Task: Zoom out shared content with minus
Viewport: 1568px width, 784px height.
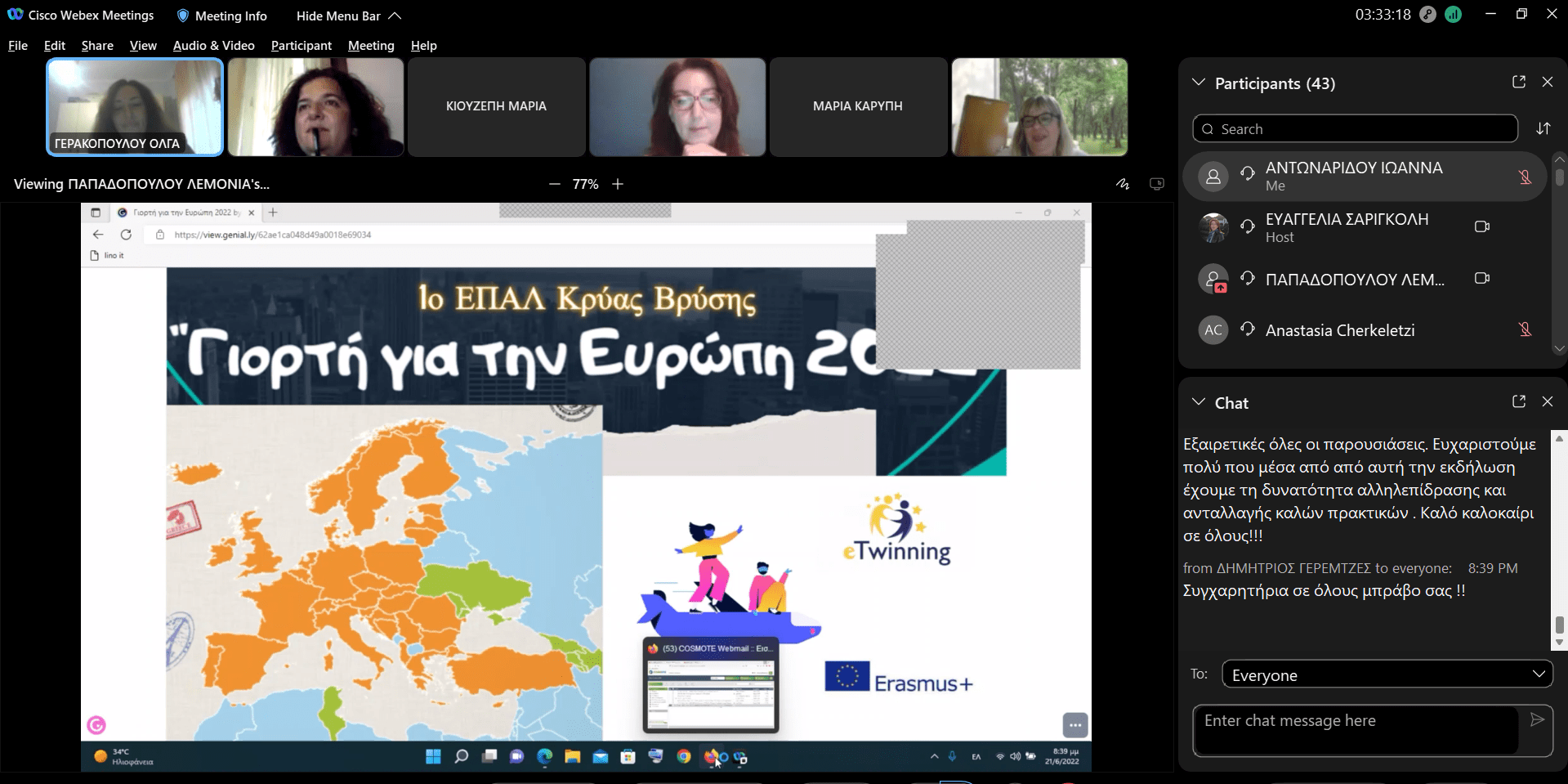Action: [x=555, y=185]
